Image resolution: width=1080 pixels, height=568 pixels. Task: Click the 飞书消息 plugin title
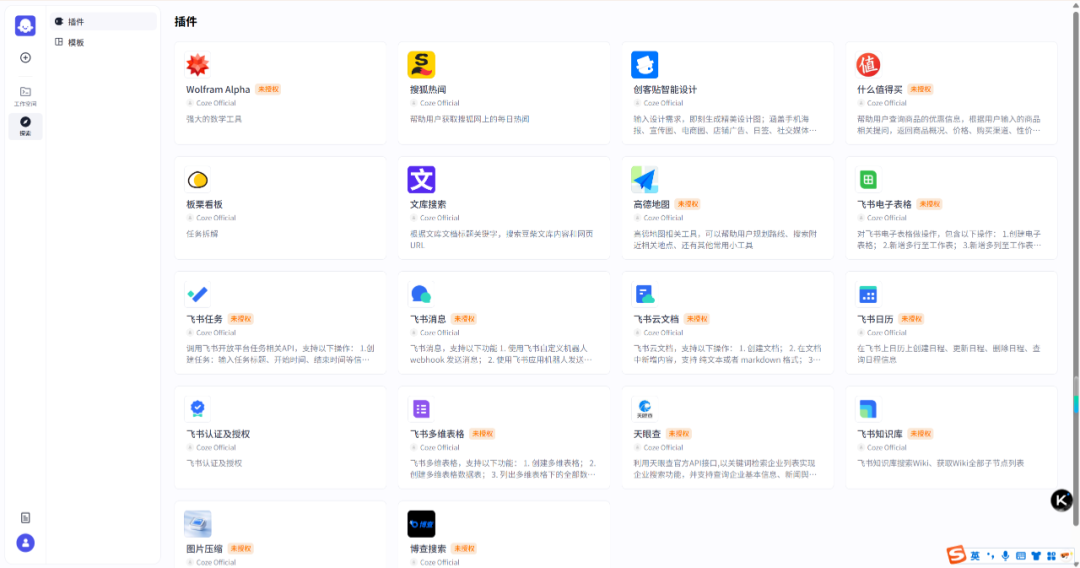[428, 319]
